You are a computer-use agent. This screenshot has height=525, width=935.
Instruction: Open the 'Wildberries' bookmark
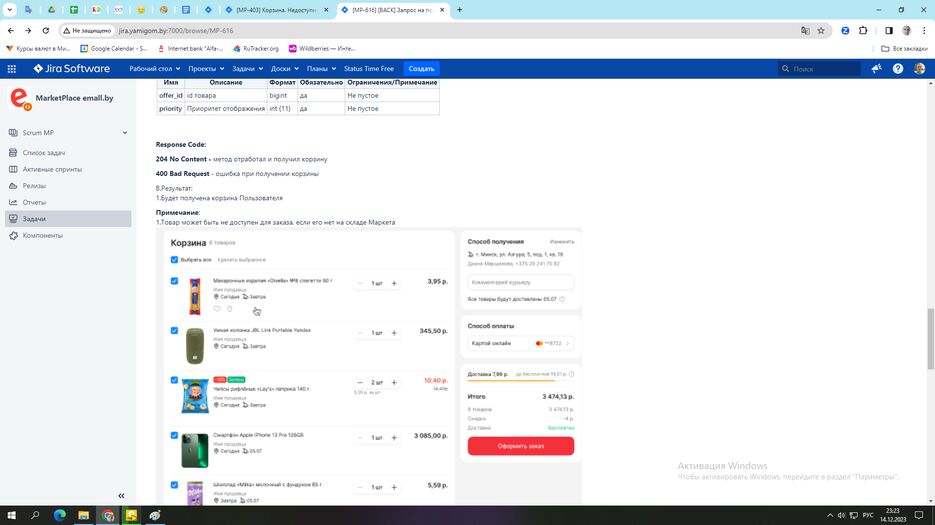322,48
